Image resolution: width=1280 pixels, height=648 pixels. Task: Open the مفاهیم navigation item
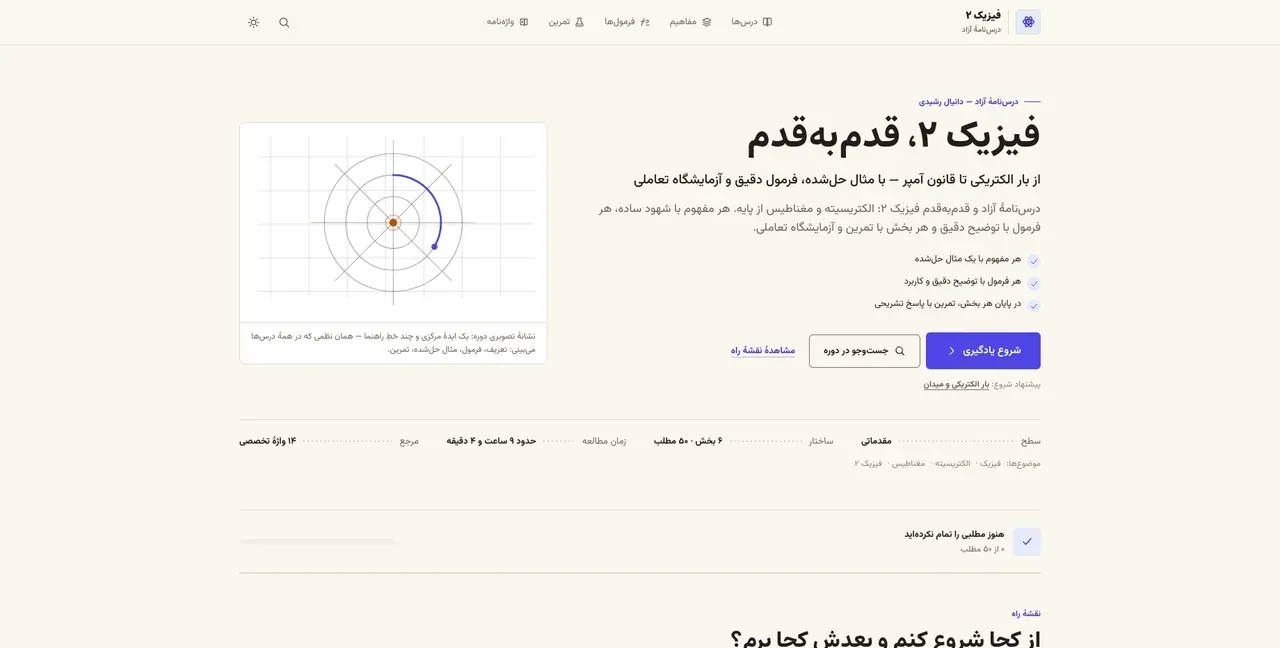click(690, 22)
